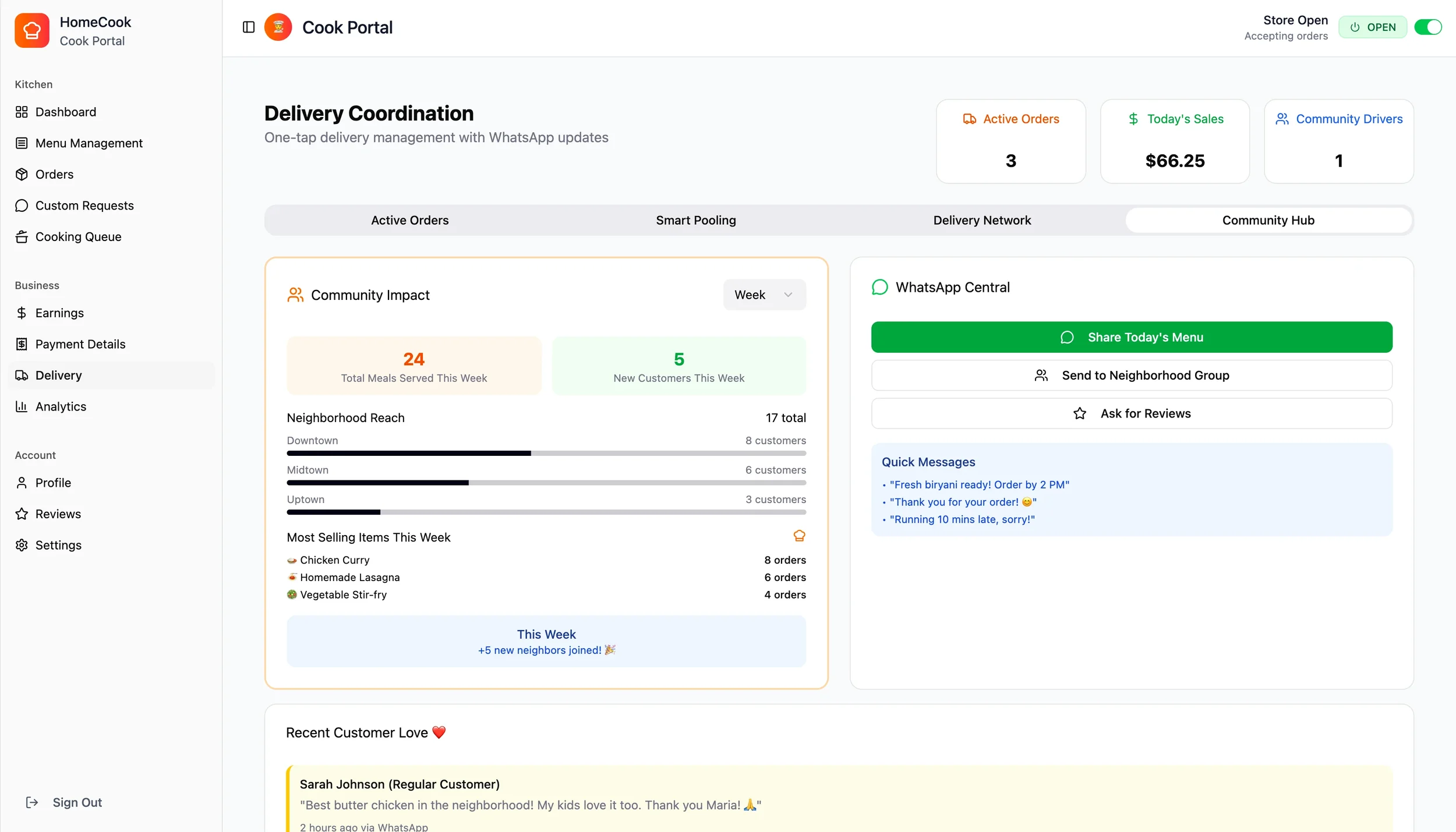Screen dimensions: 1456x832
Task: Switch to the Delivery Network tab
Action: [981, 220]
